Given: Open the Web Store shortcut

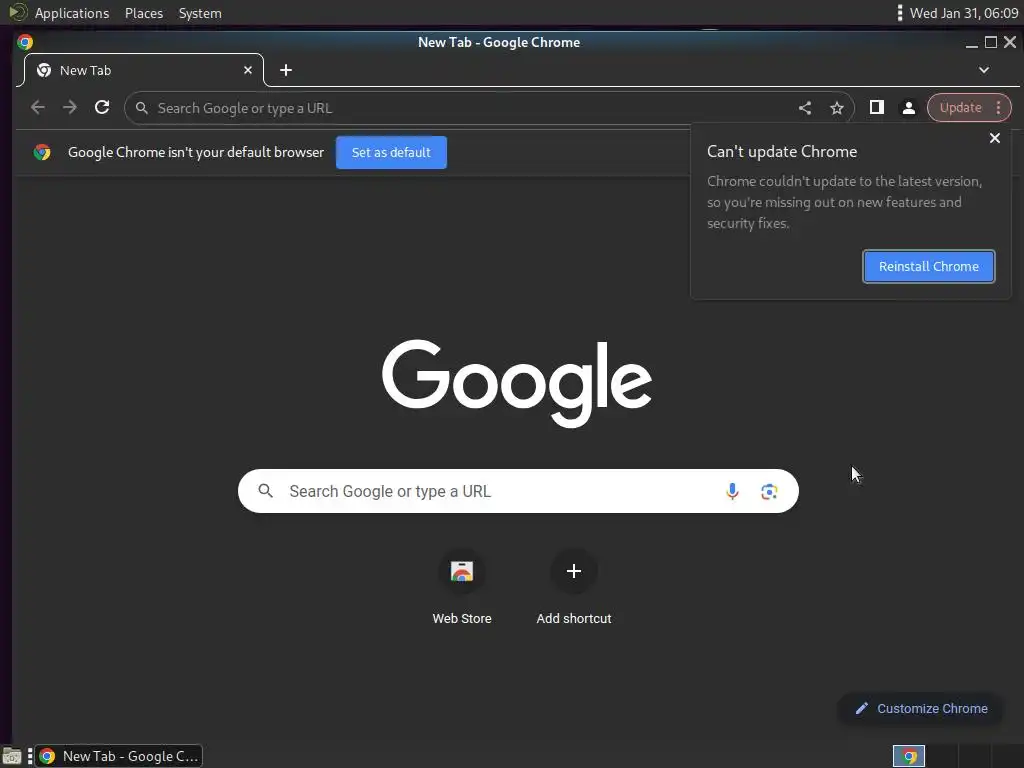Looking at the screenshot, I should coord(462,588).
